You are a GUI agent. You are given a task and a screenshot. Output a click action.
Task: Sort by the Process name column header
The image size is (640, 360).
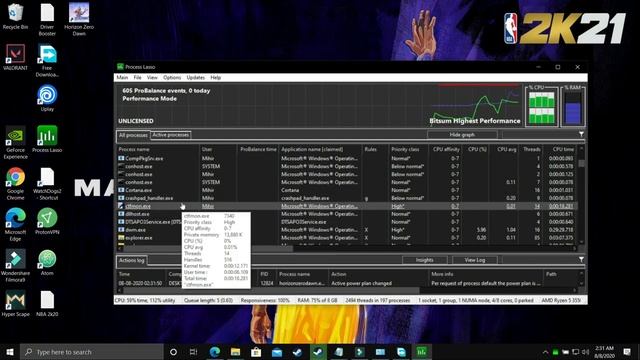pos(158,149)
